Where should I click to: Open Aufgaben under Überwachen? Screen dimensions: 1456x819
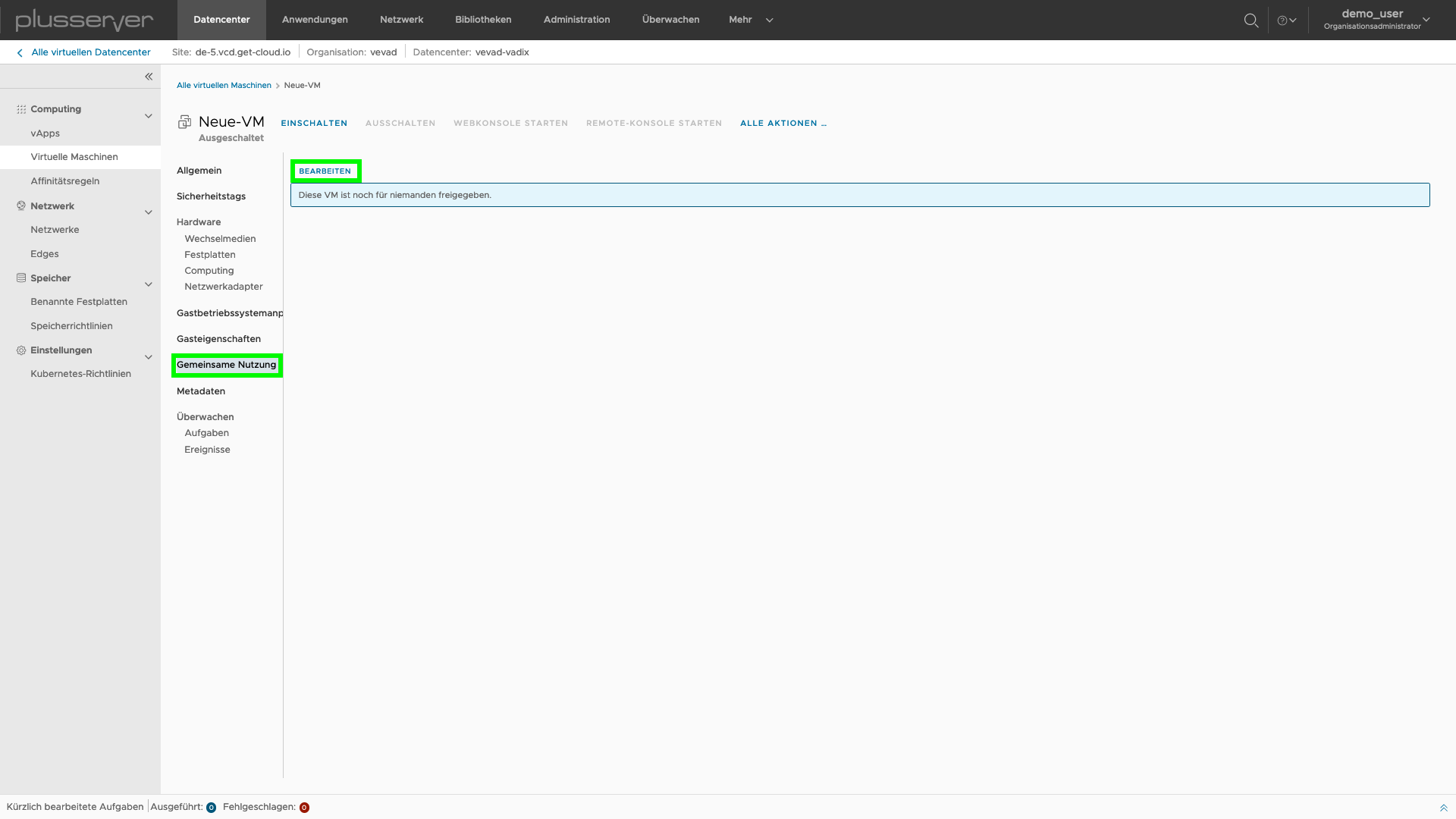(x=207, y=433)
